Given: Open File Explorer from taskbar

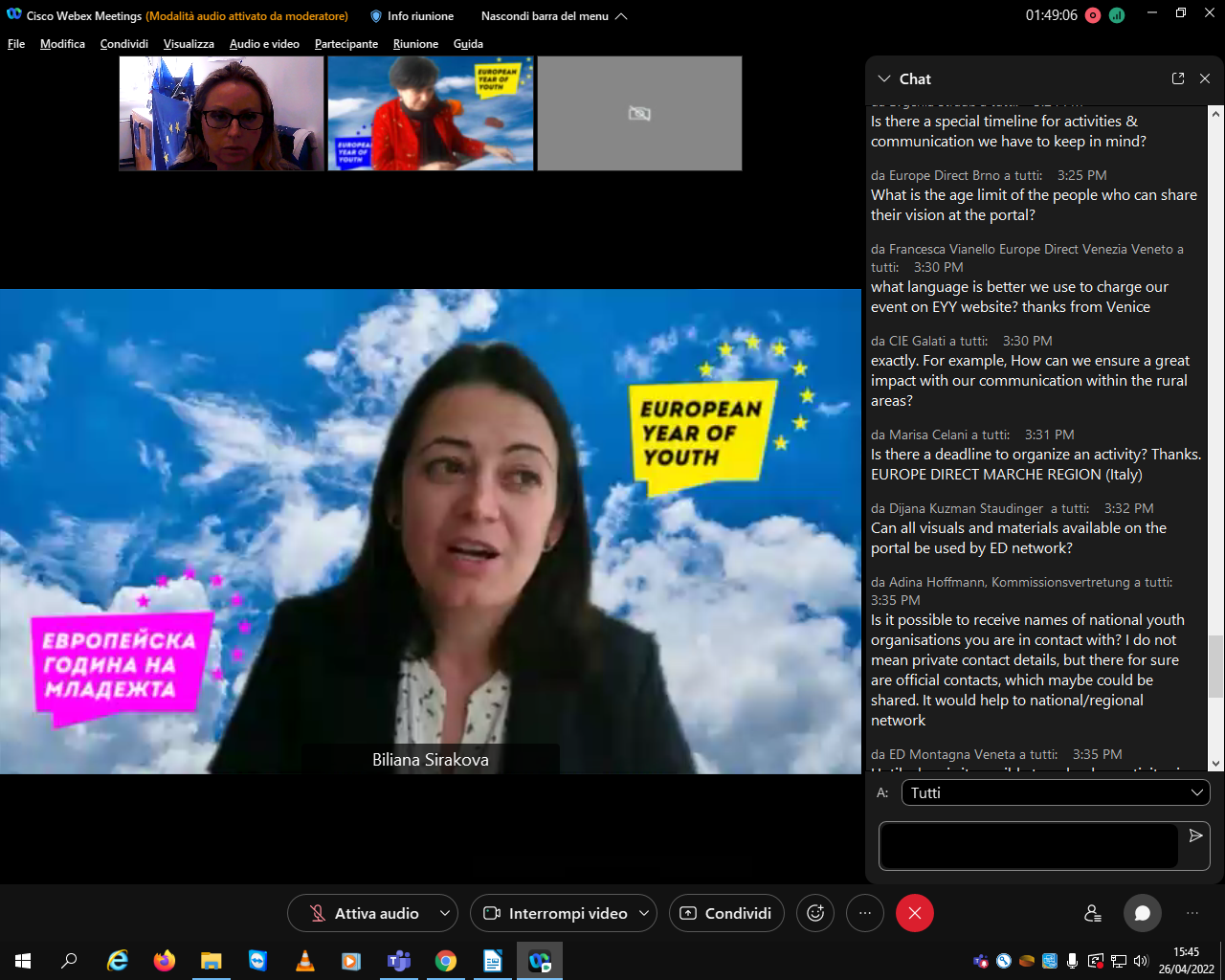Looking at the screenshot, I should coord(212,961).
